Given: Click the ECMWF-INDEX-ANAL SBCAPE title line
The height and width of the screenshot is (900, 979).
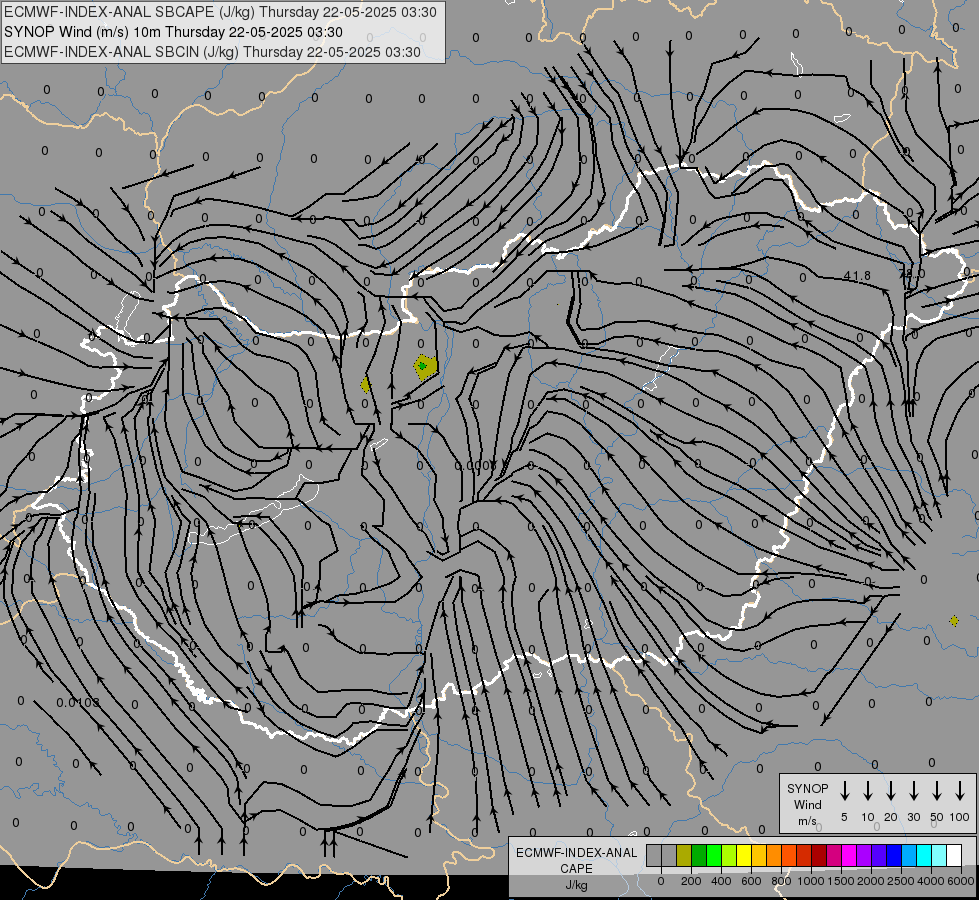Looking at the screenshot, I should pos(220,12).
